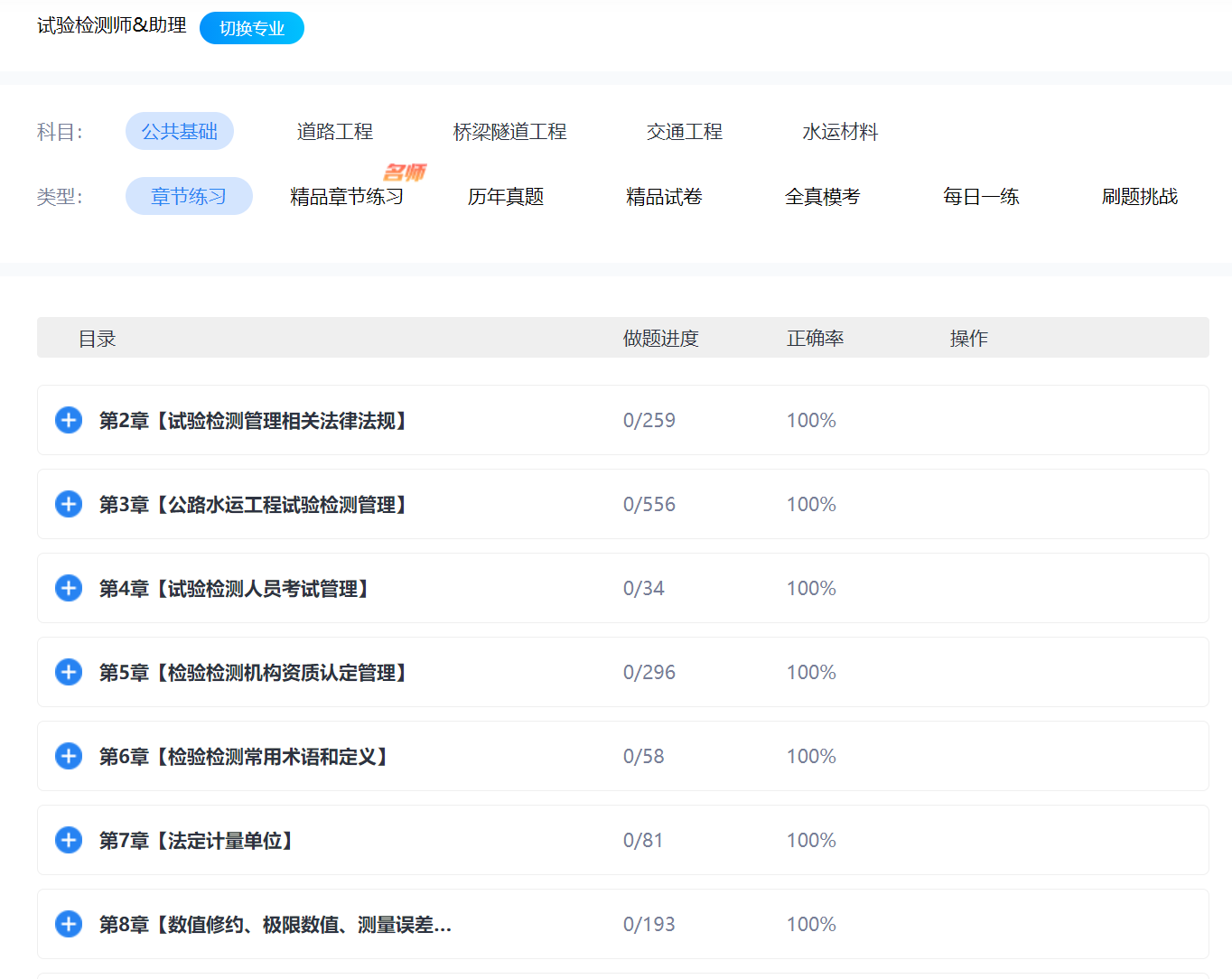1232x979 pixels.
Task: Expand chapter 5 检验检测机构资质认定管理 plus icon
Action: pos(69,672)
